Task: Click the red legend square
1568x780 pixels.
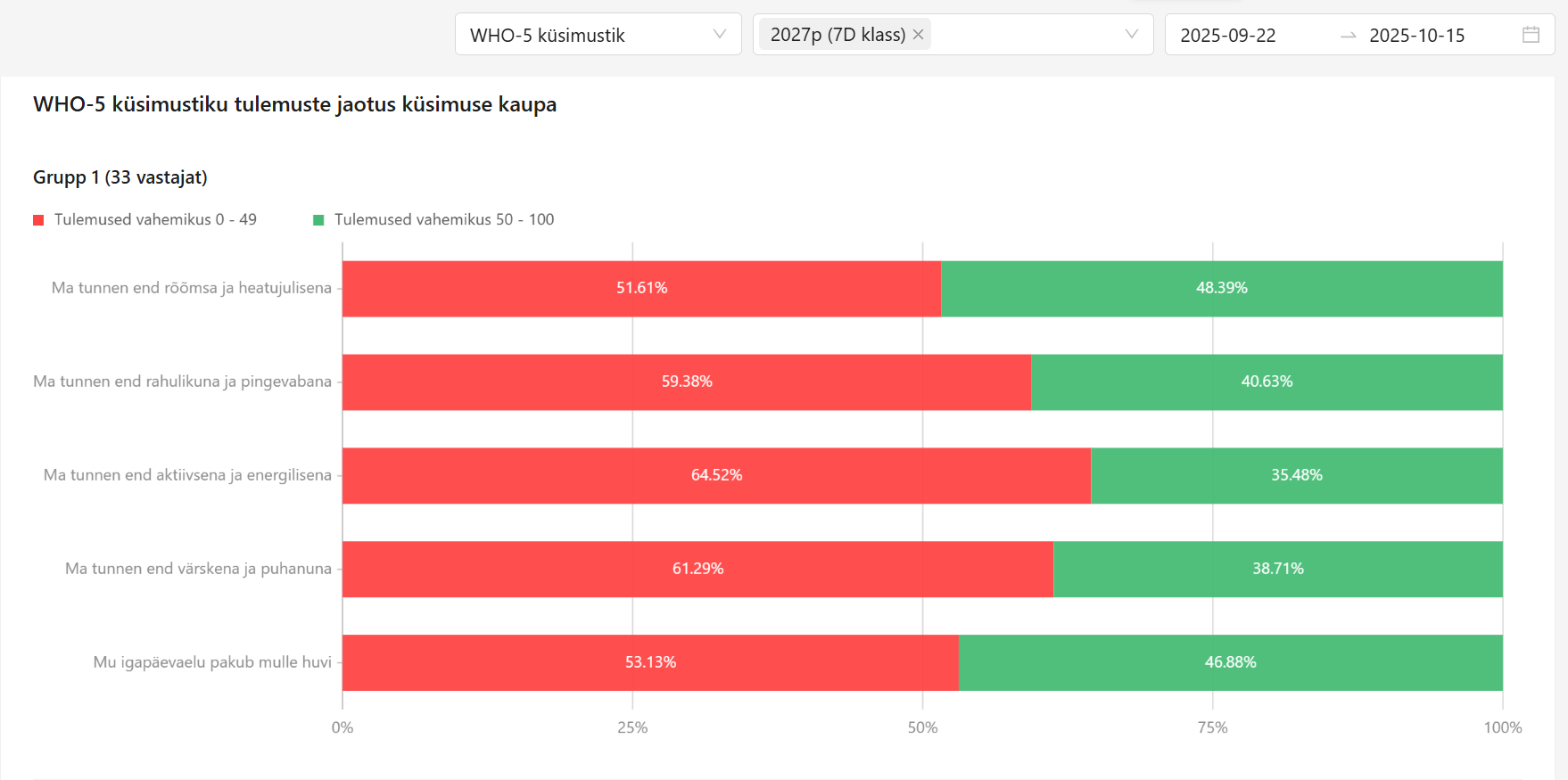Action: click(x=38, y=220)
